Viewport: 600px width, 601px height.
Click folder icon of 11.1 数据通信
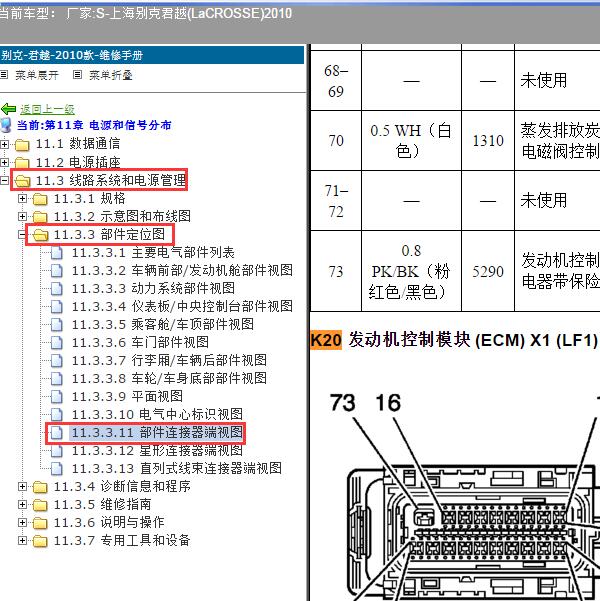tap(22, 145)
